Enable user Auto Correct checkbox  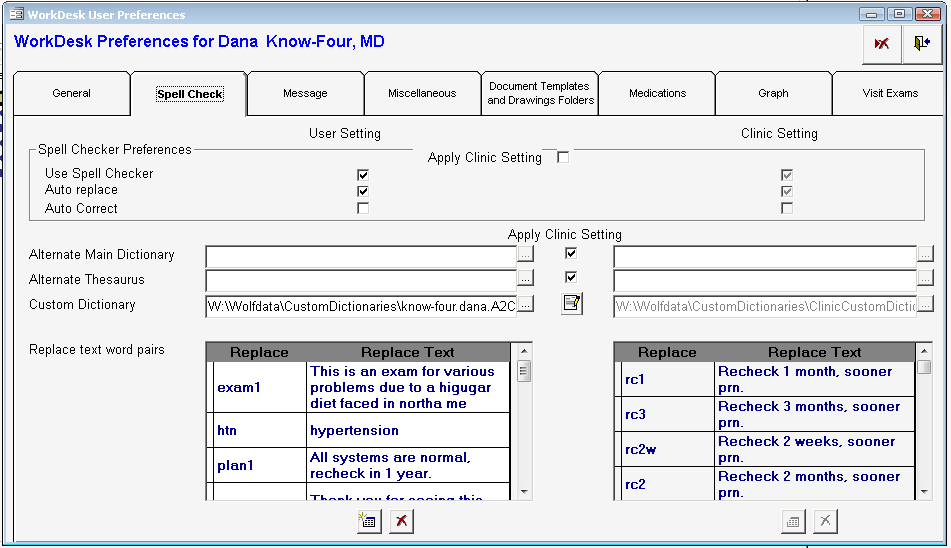pyautogui.click(x=363, y=208)
